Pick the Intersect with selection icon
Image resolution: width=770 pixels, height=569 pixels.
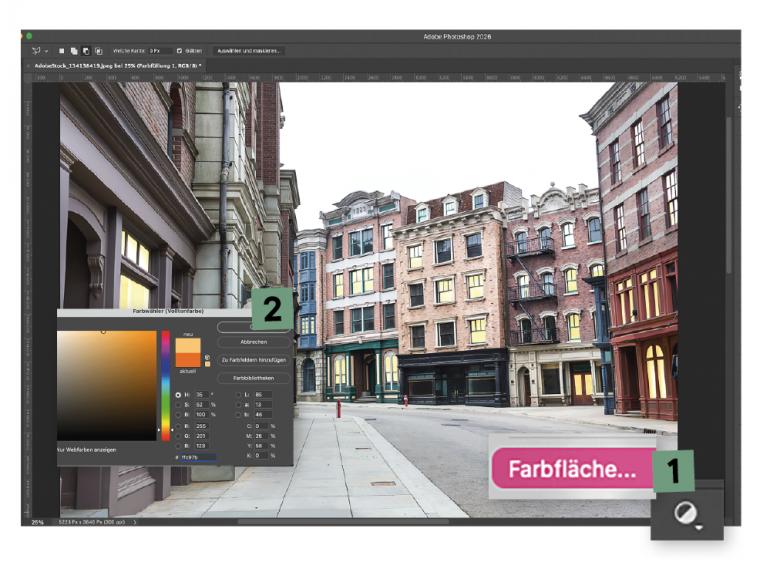[x=98, y=51]
